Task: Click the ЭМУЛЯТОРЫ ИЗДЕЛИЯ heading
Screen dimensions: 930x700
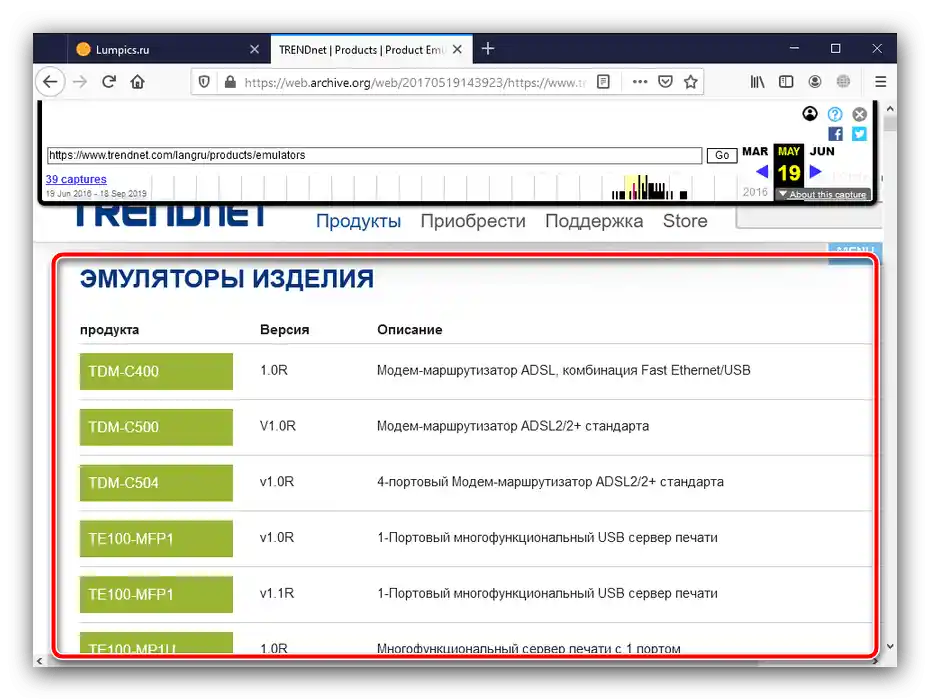Action: coord(227,279)
